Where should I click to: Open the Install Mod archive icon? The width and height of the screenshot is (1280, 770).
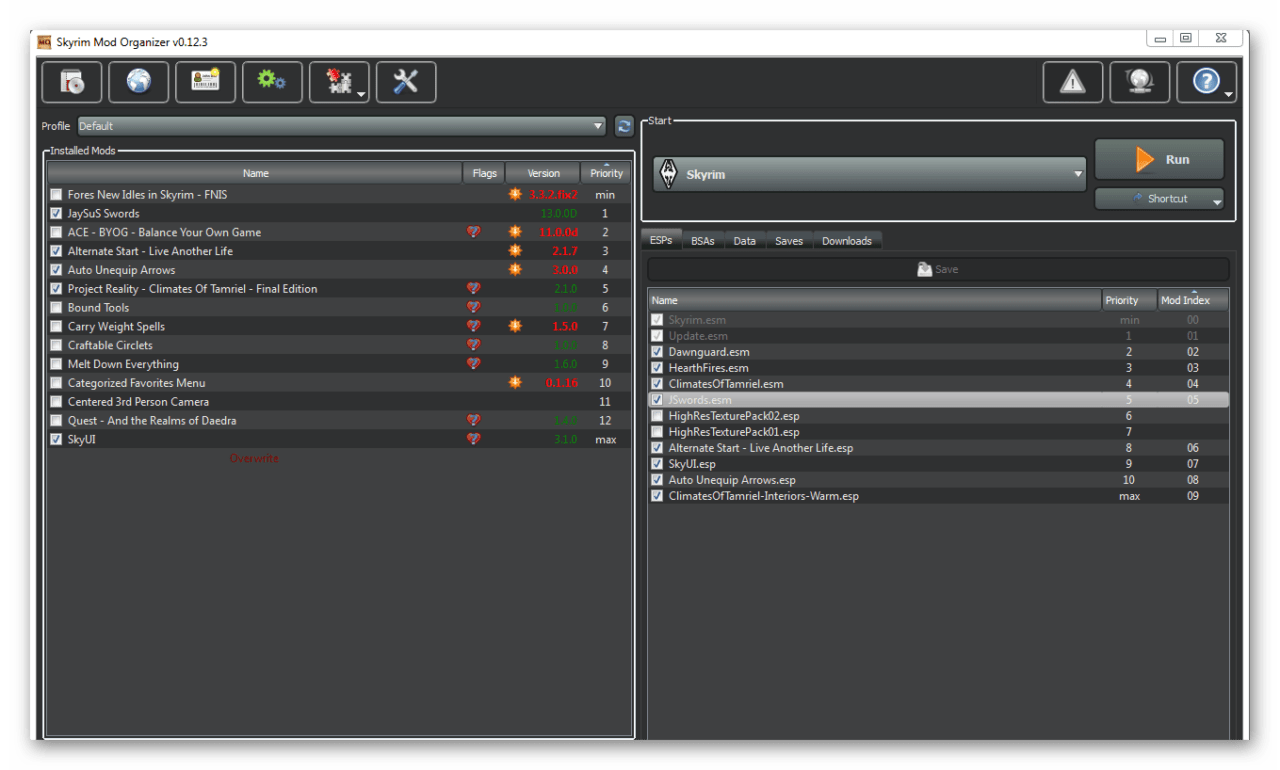[x=71, y=82]
